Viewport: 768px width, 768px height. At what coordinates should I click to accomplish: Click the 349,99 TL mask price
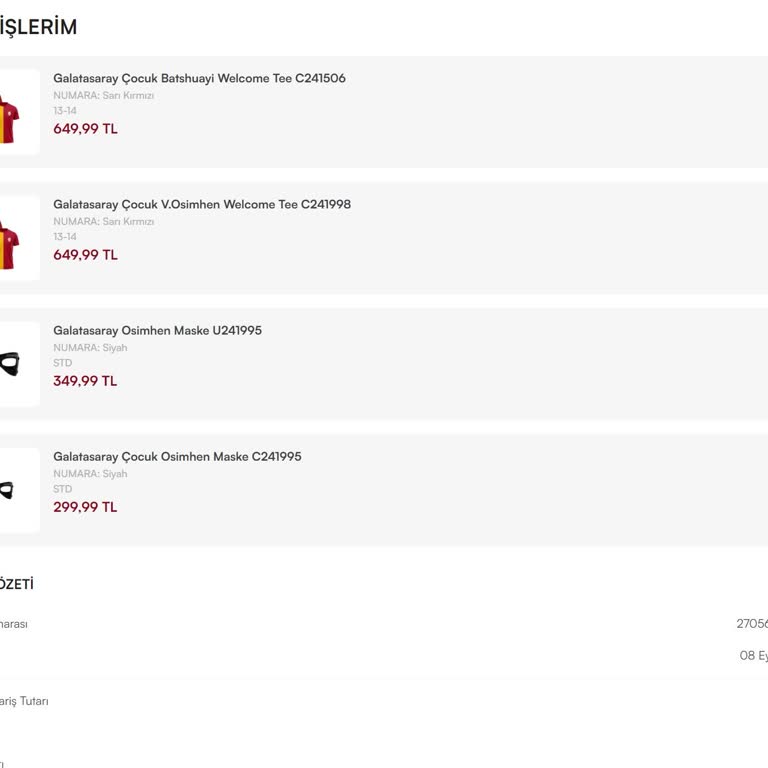tap(85, 381)
